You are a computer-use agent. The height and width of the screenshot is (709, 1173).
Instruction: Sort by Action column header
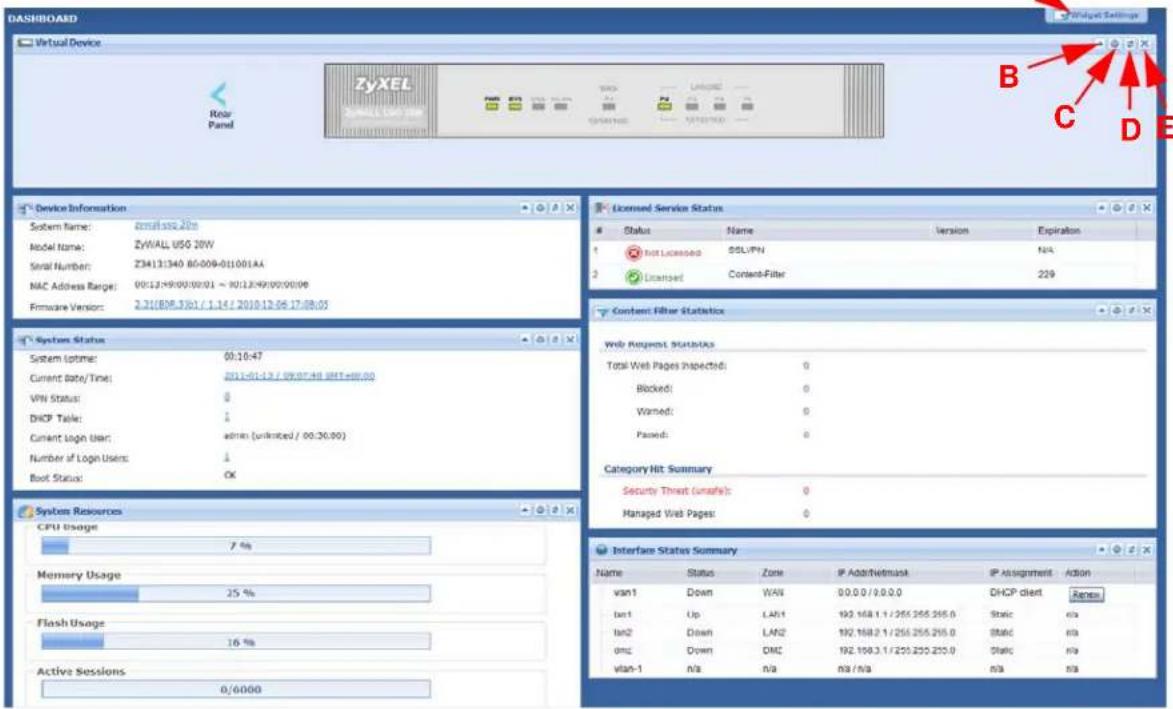(1077, 573)
